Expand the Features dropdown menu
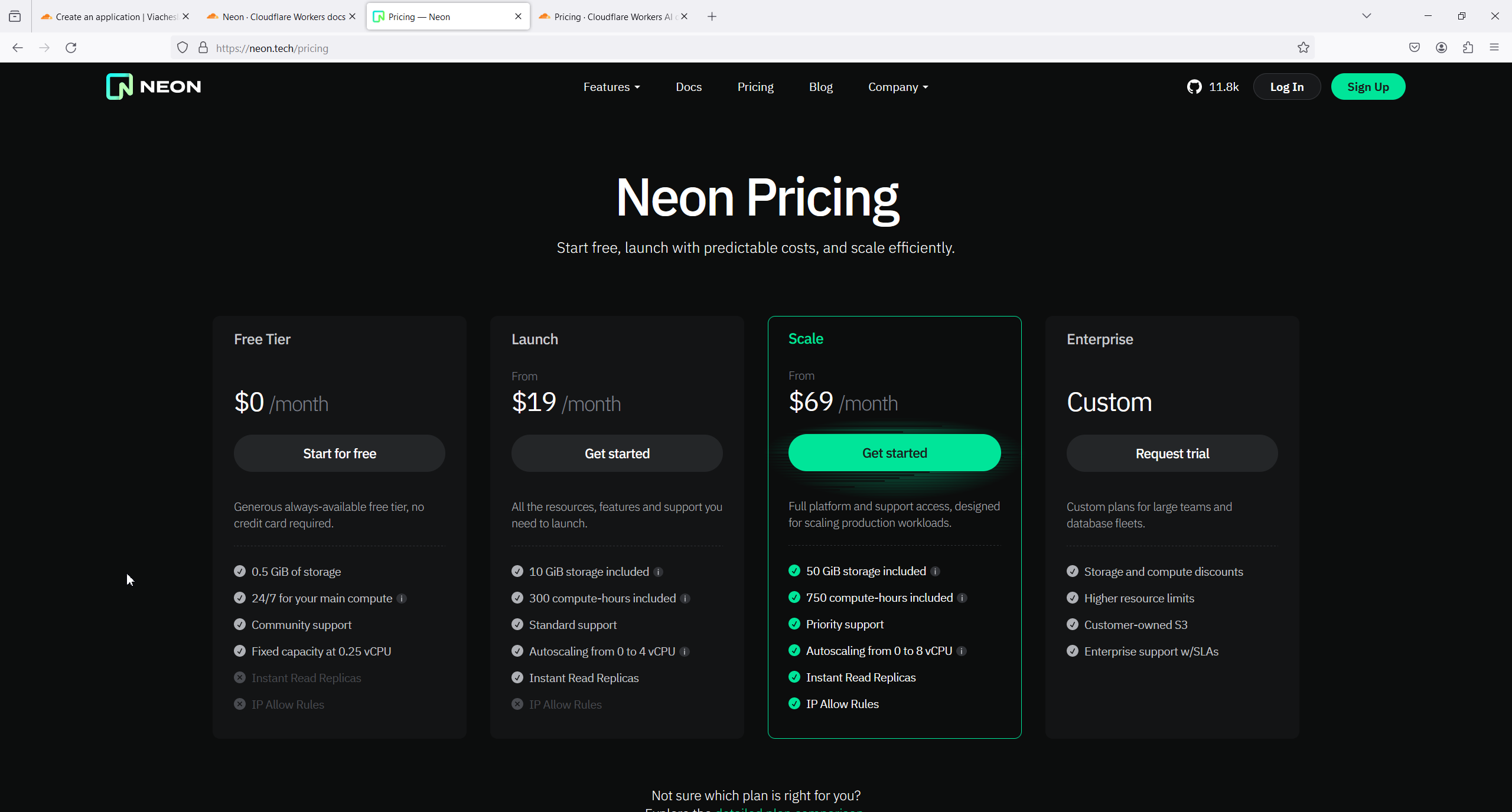This screenshot has height=812, width=1512. pyautogui.click(x=611, y=87)
